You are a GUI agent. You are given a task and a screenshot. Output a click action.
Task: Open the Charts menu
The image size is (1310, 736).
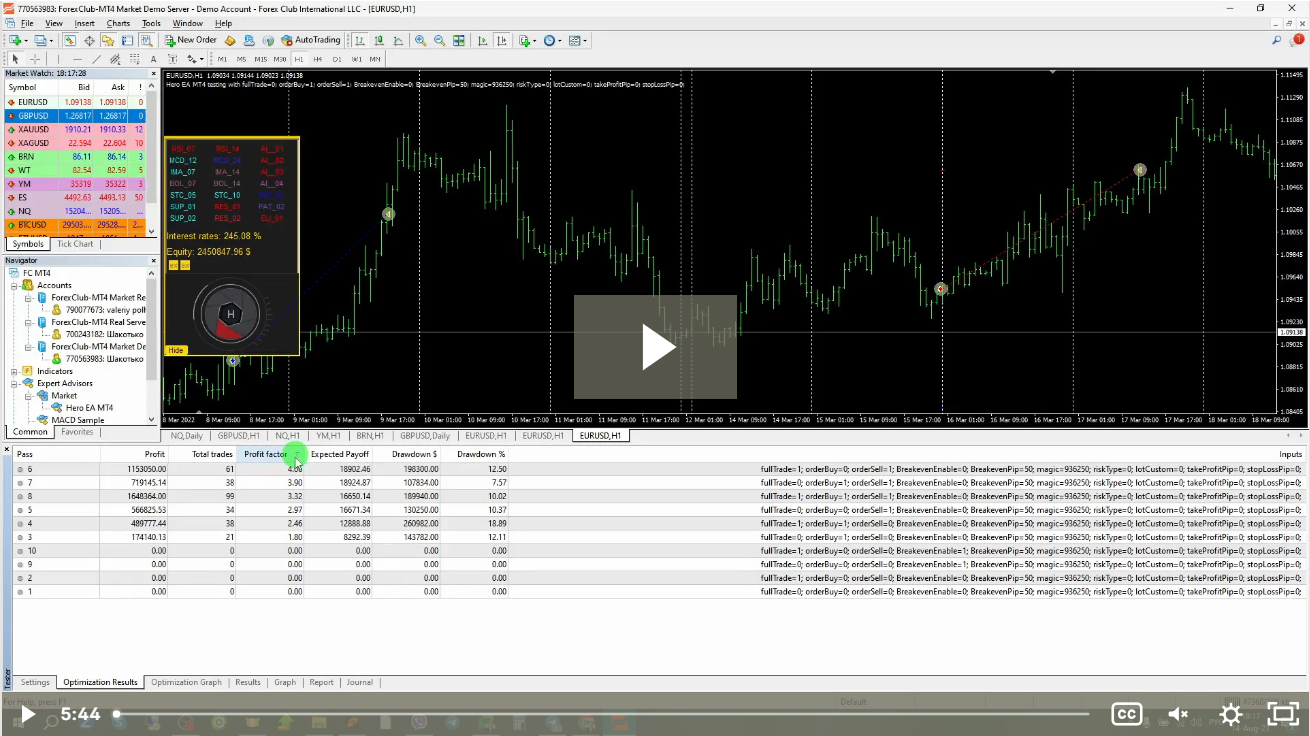tap(118, 23)
